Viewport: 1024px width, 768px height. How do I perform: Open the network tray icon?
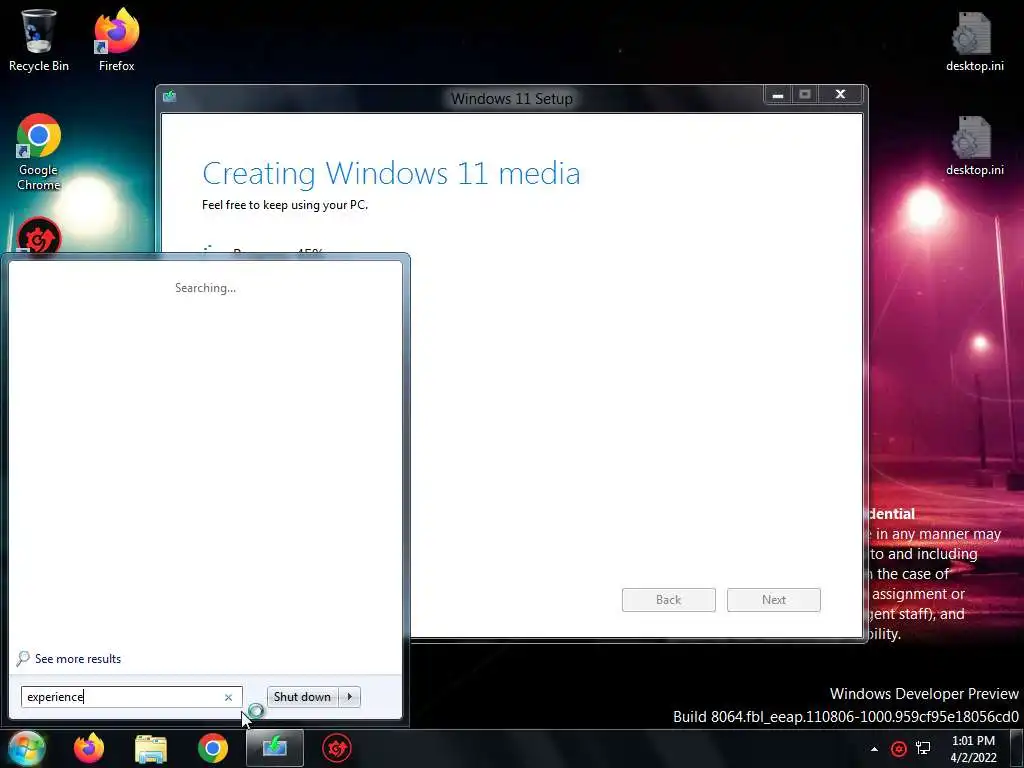(923, 748)
